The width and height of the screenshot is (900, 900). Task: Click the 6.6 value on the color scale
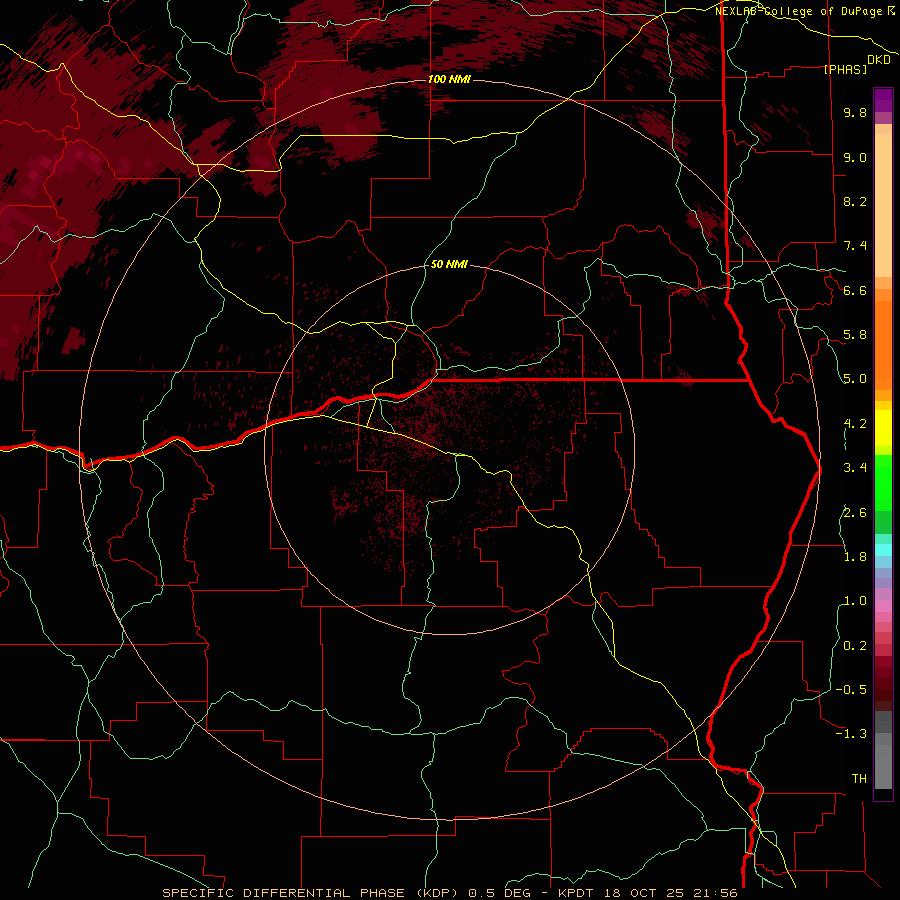pos(855,290)
